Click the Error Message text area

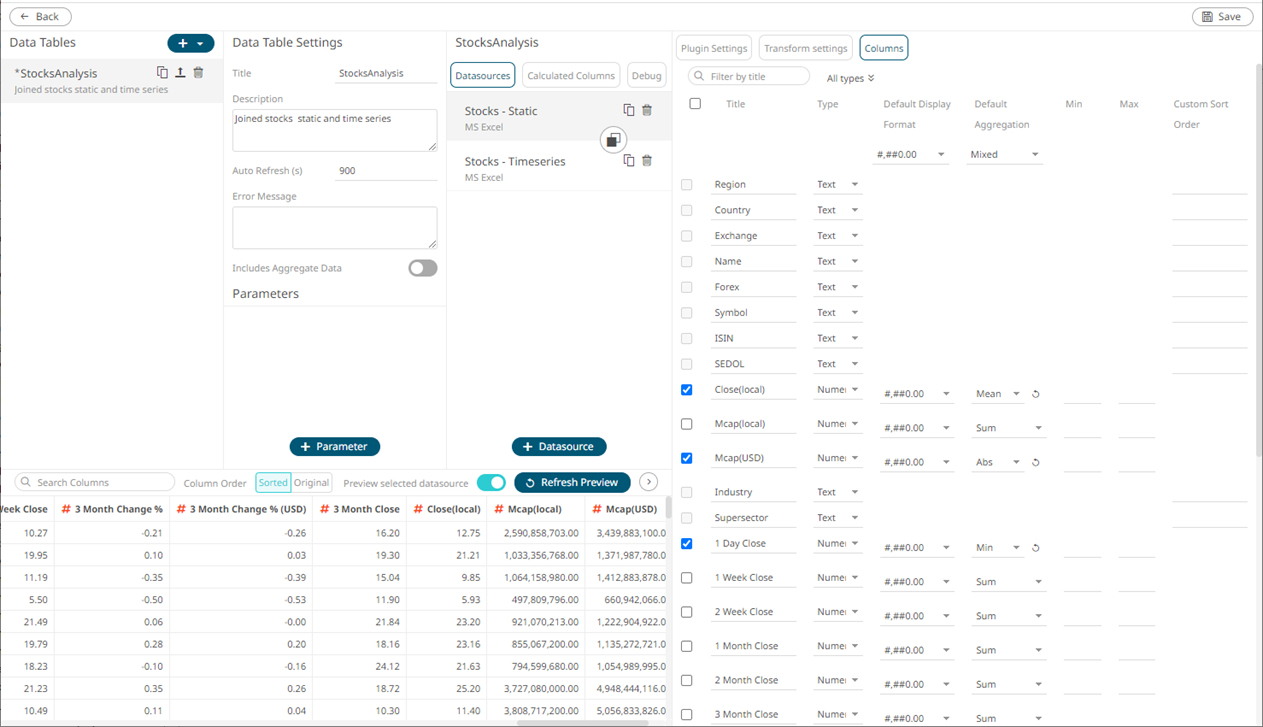coord(334,228)
